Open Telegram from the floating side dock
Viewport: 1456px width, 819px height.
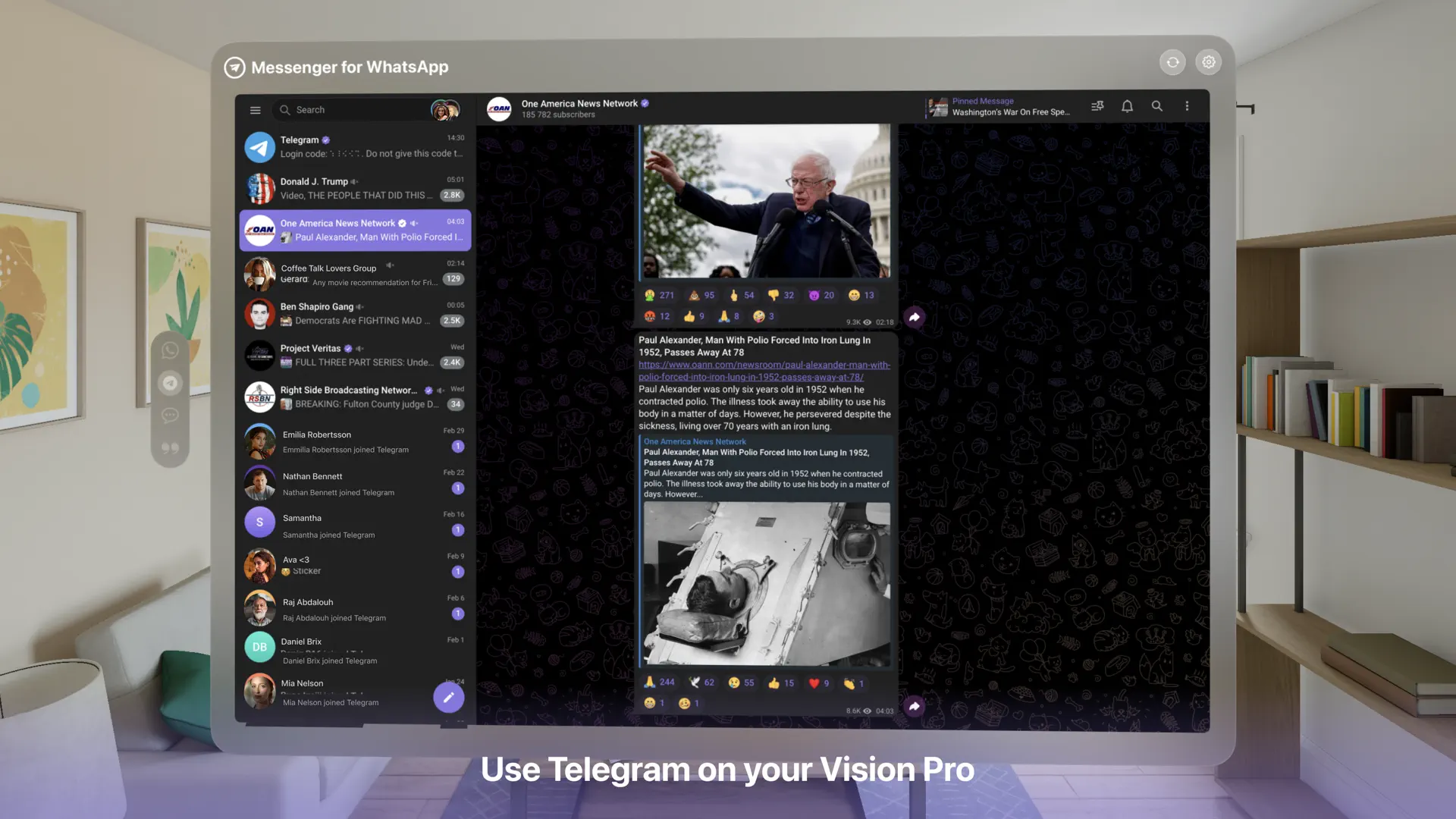click(x=170, y=382)
